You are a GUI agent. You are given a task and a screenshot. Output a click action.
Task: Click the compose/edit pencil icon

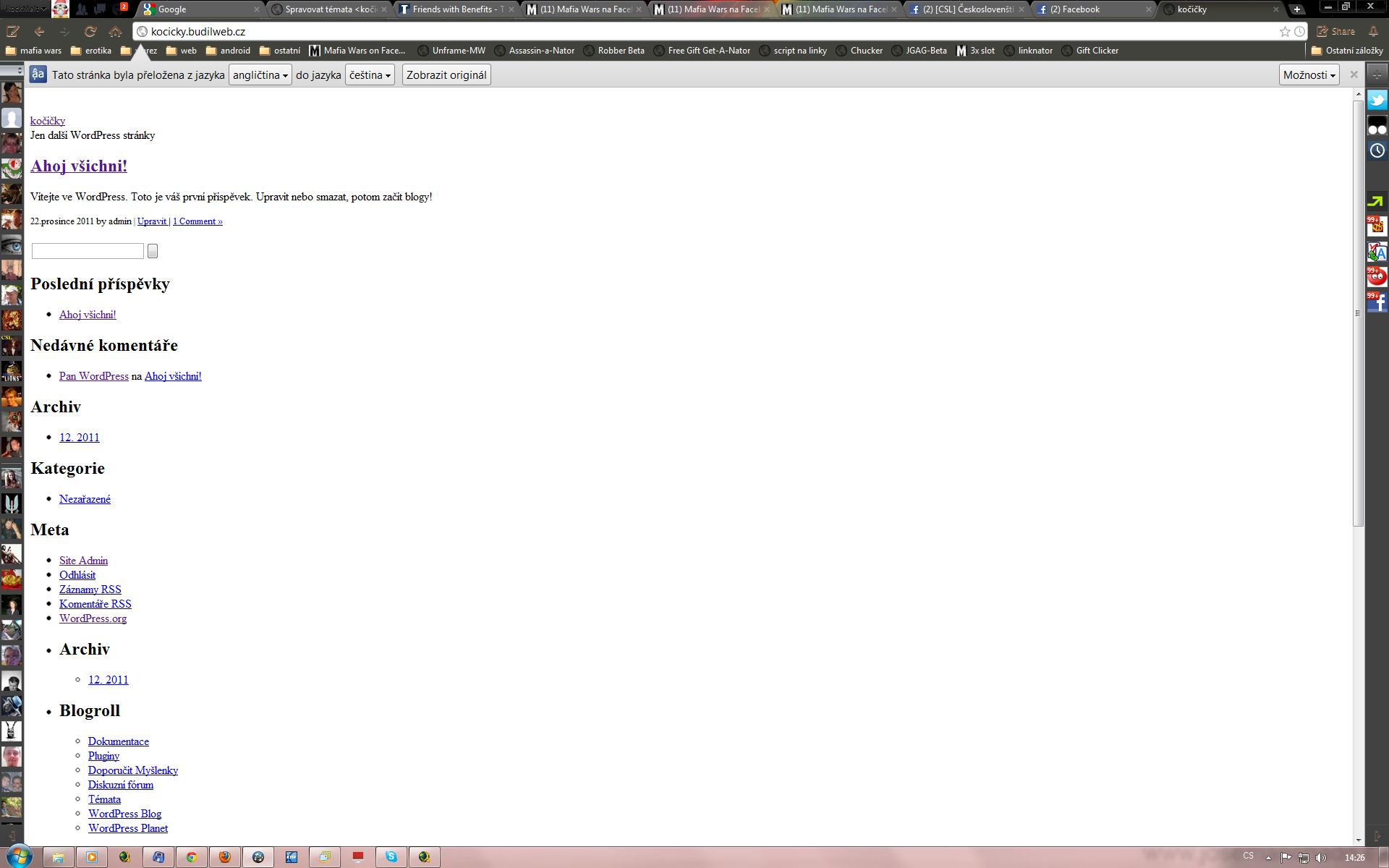pyautogui.click(x=12, y=32)
